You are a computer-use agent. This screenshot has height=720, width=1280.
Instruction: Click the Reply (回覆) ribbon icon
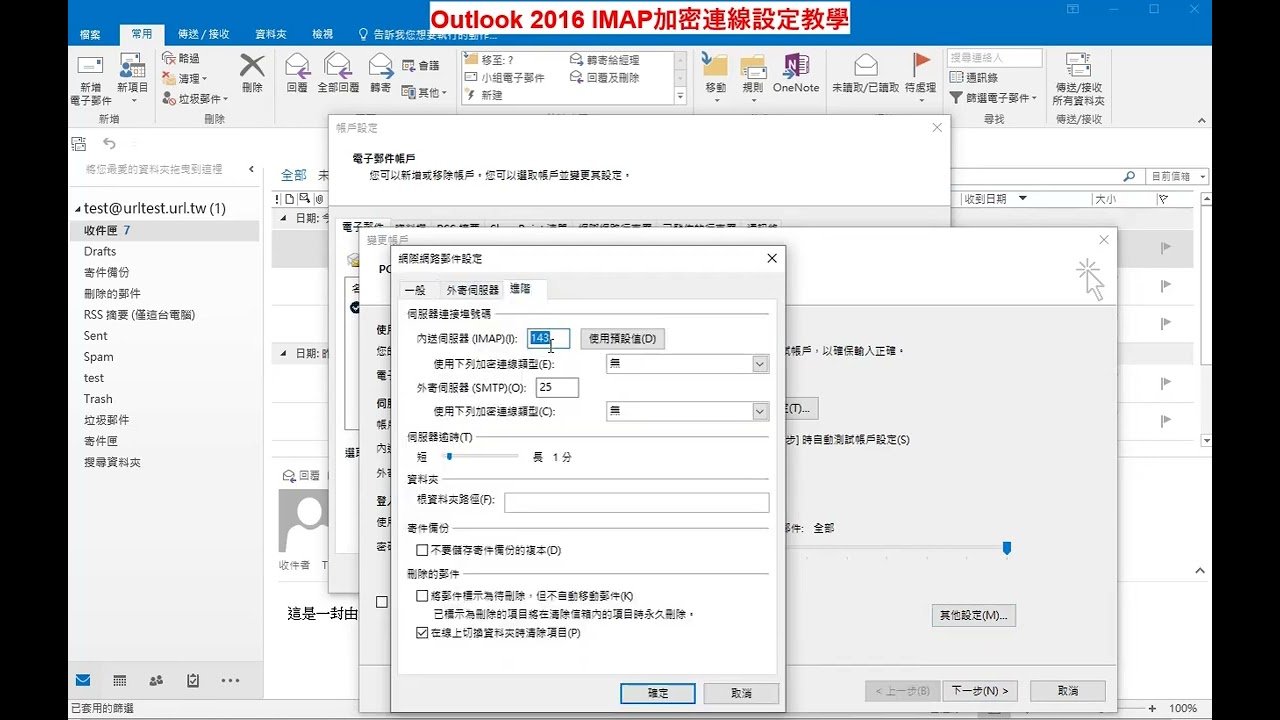297,66
